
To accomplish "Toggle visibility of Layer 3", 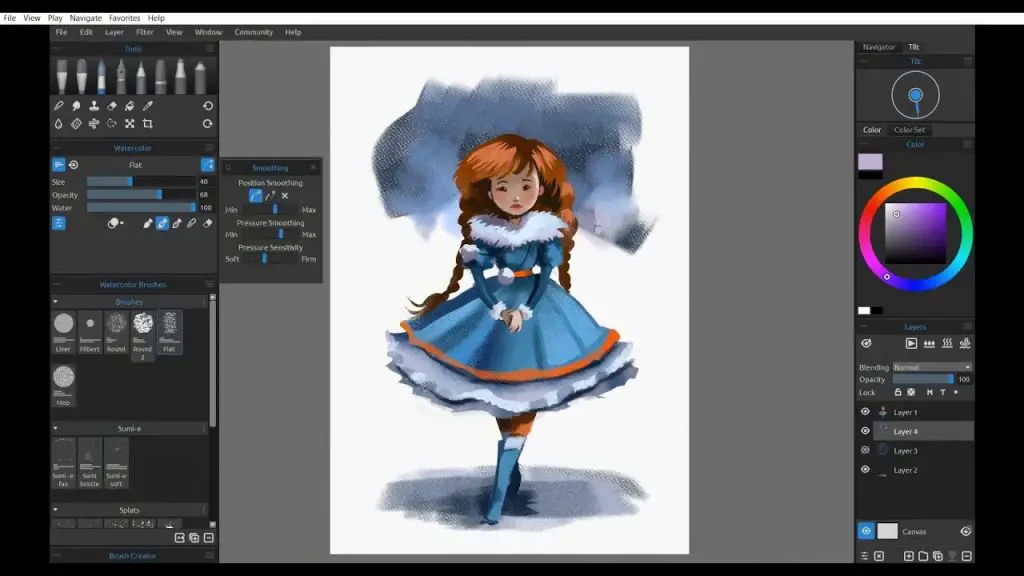I will [864, 450].
